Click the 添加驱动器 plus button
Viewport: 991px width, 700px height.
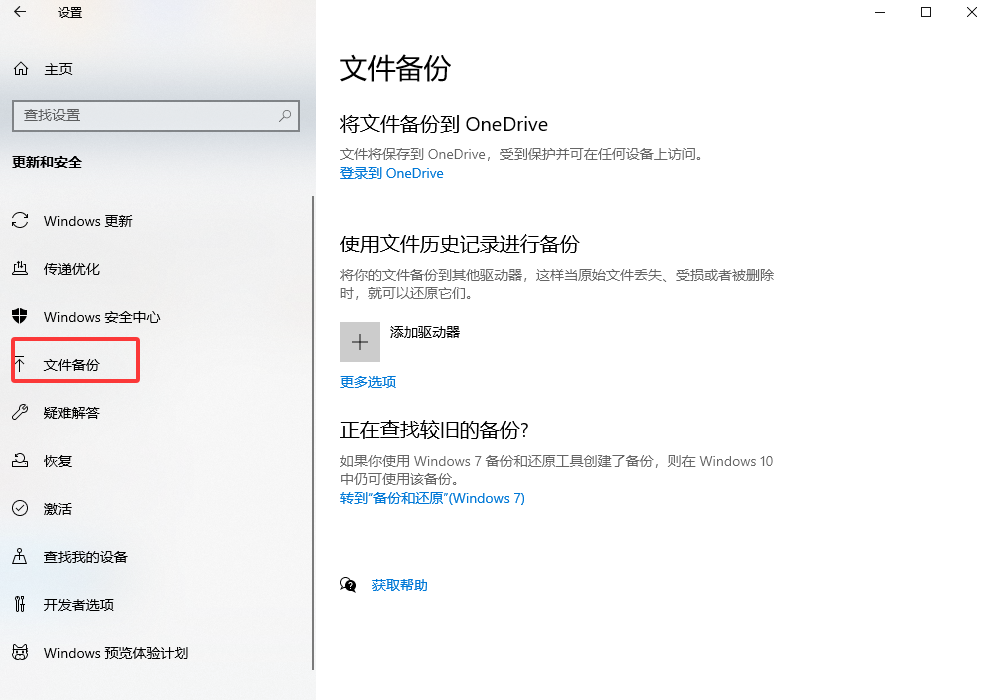359,341
